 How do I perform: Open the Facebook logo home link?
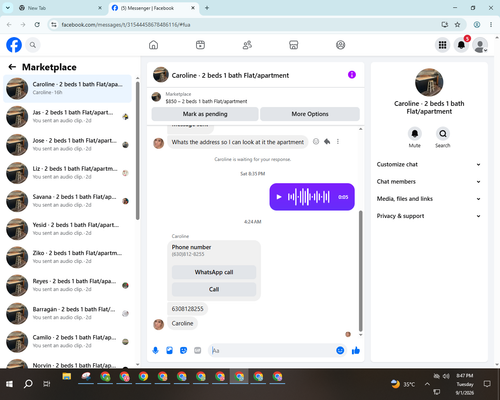point(14,45)
